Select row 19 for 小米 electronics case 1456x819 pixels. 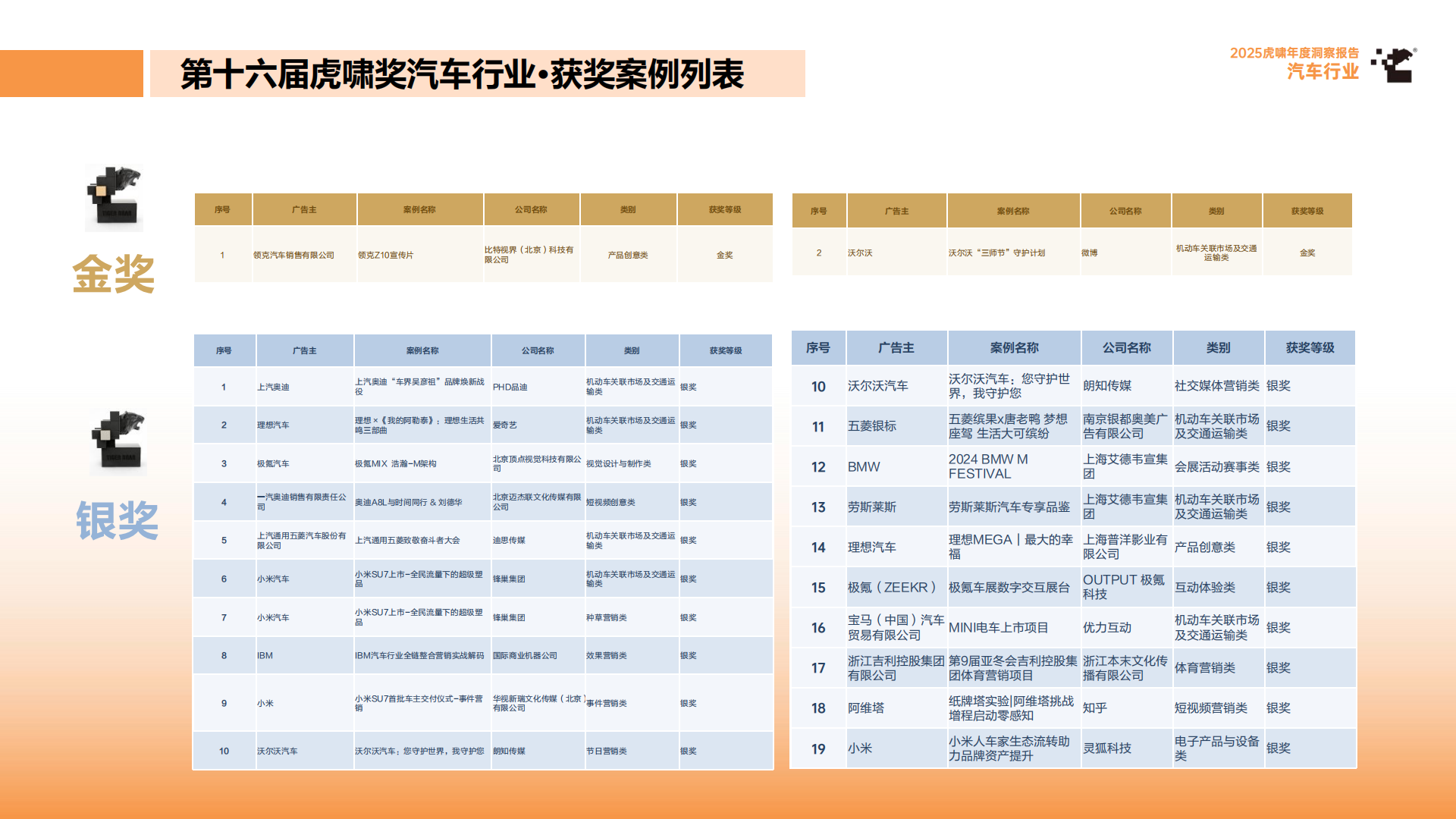(1062, 748)
